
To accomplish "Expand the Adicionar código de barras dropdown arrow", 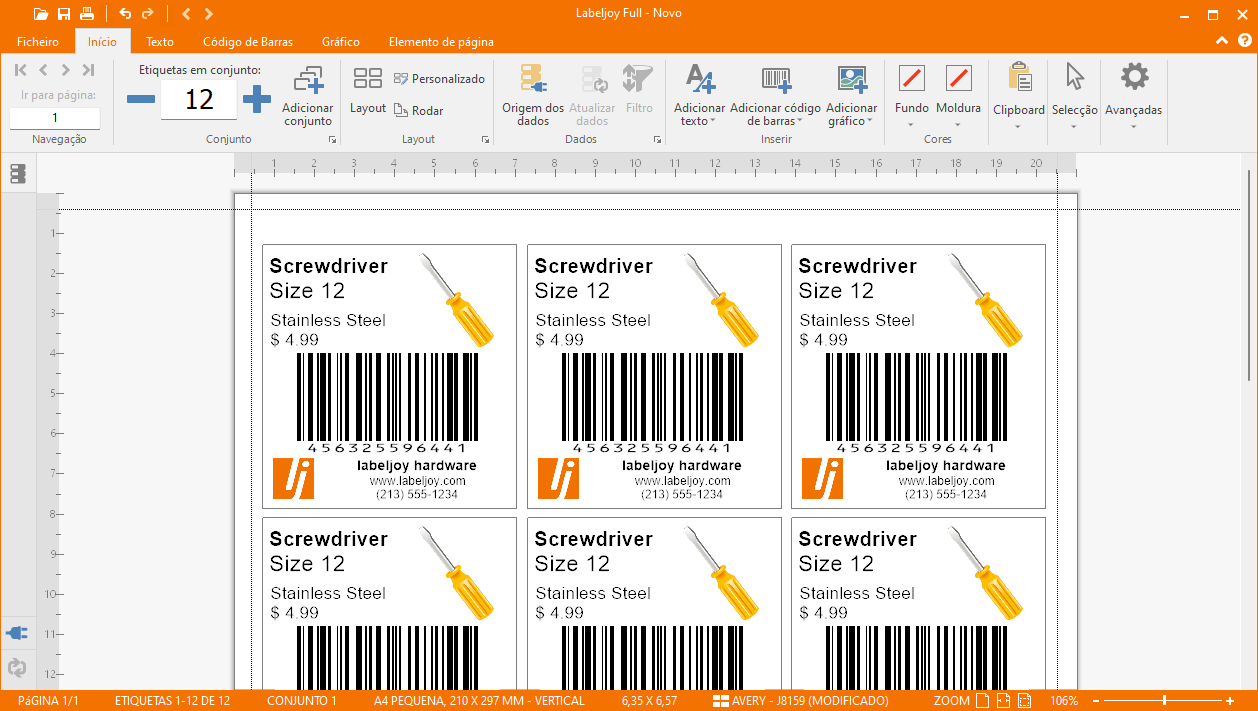I will [800, 122].
